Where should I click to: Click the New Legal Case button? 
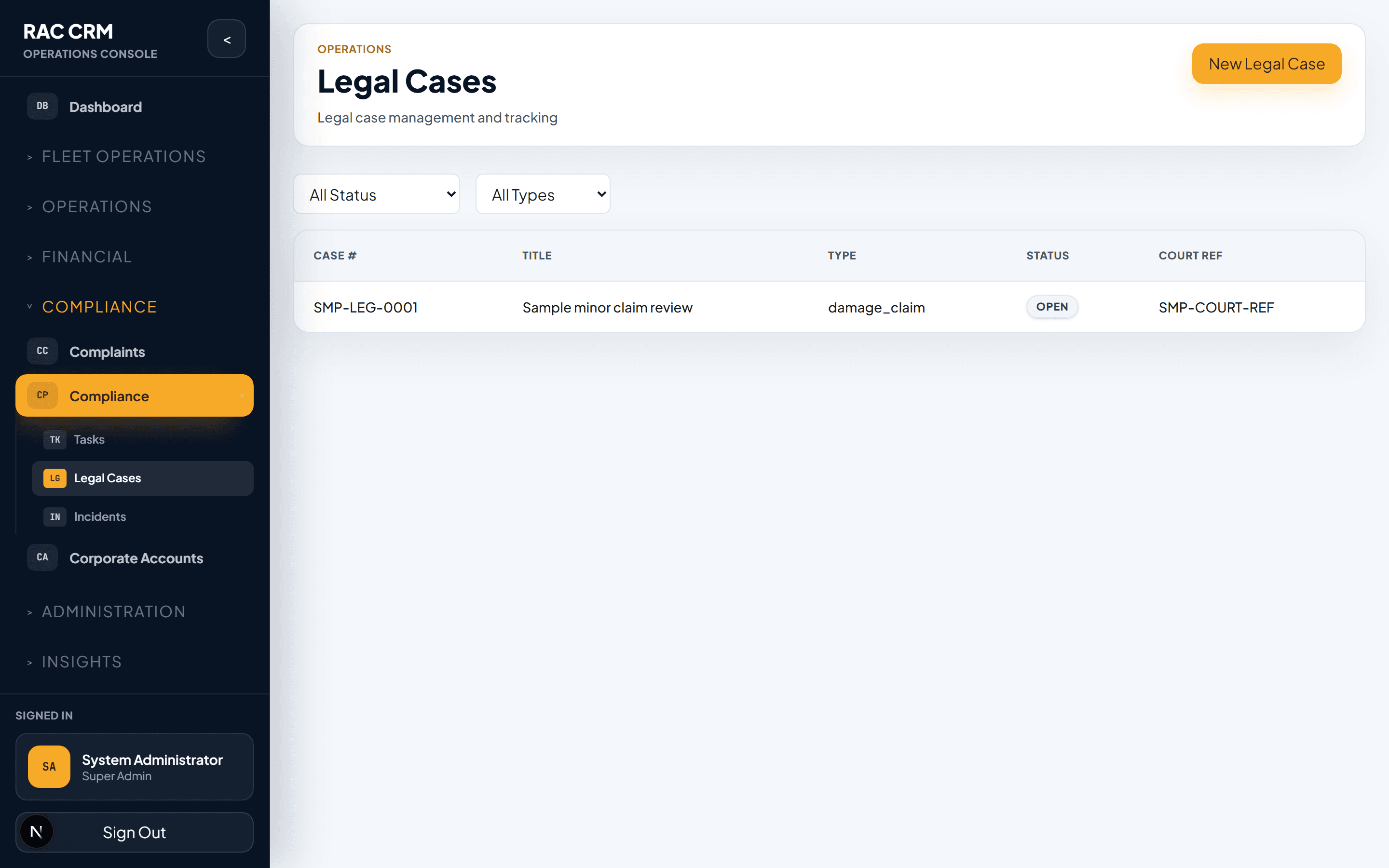pyautogui.click(x=1267, y=64)
